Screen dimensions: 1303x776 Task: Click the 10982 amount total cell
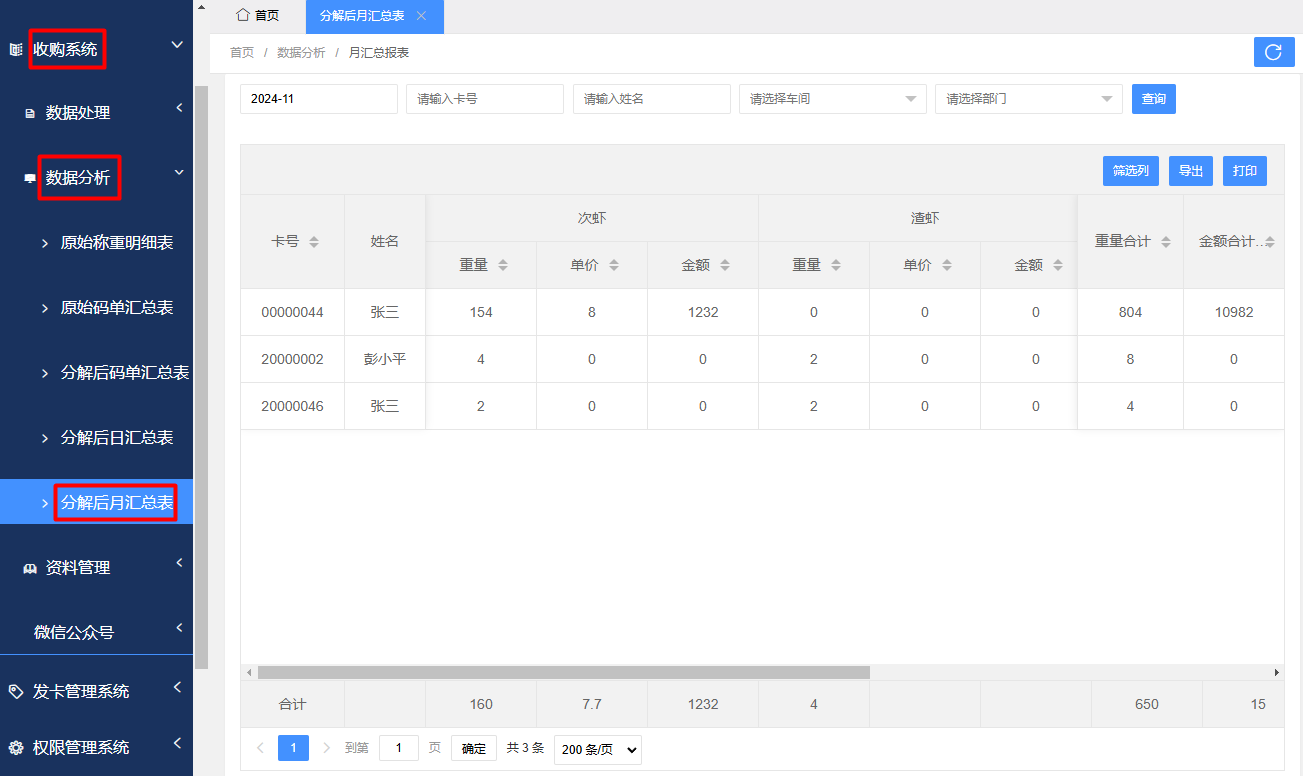point(1234,312)
